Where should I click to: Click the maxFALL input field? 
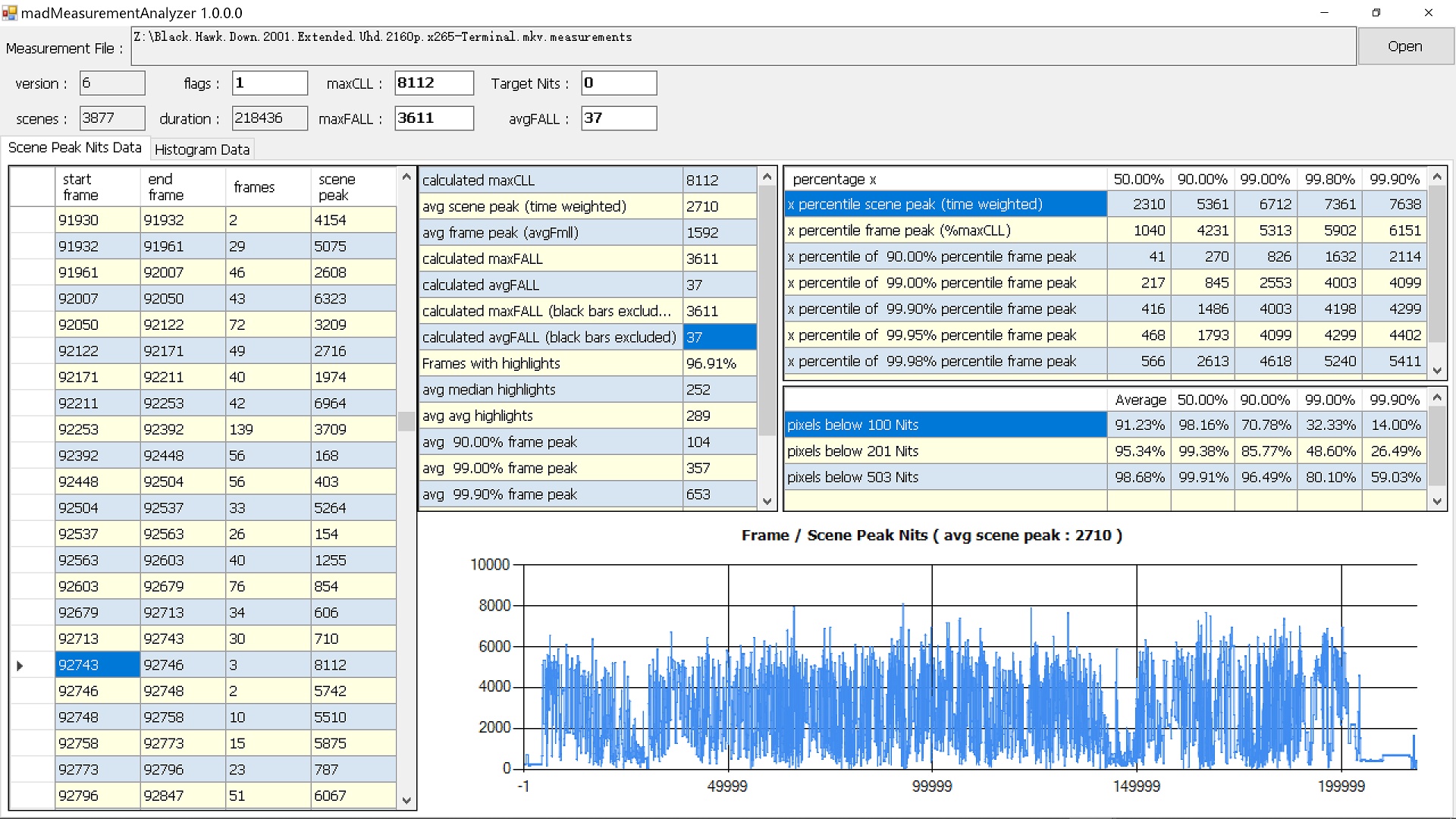coord(434,118)
